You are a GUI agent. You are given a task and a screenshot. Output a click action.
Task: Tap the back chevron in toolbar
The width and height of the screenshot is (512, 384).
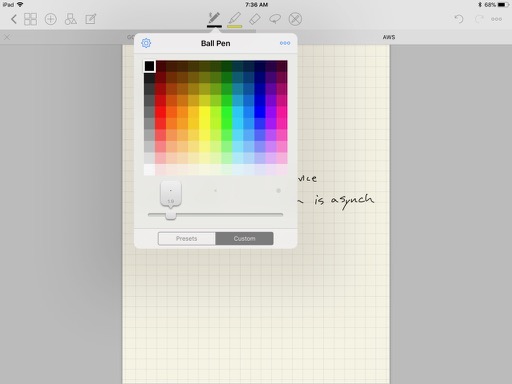pyautogui.click(x=13, y=19)
